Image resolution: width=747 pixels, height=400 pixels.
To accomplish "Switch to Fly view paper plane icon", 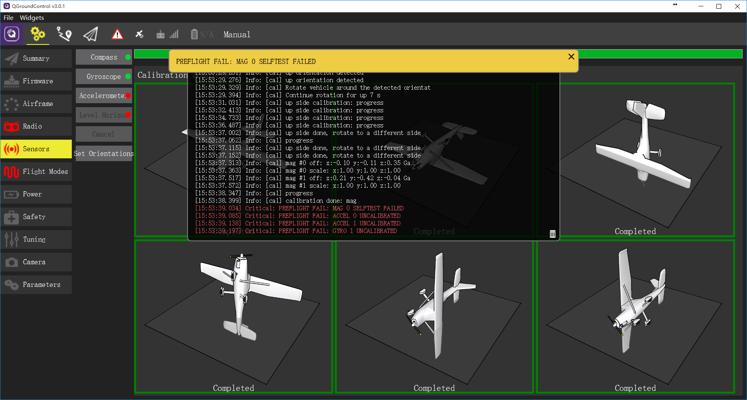I will (x=91, y=34).
